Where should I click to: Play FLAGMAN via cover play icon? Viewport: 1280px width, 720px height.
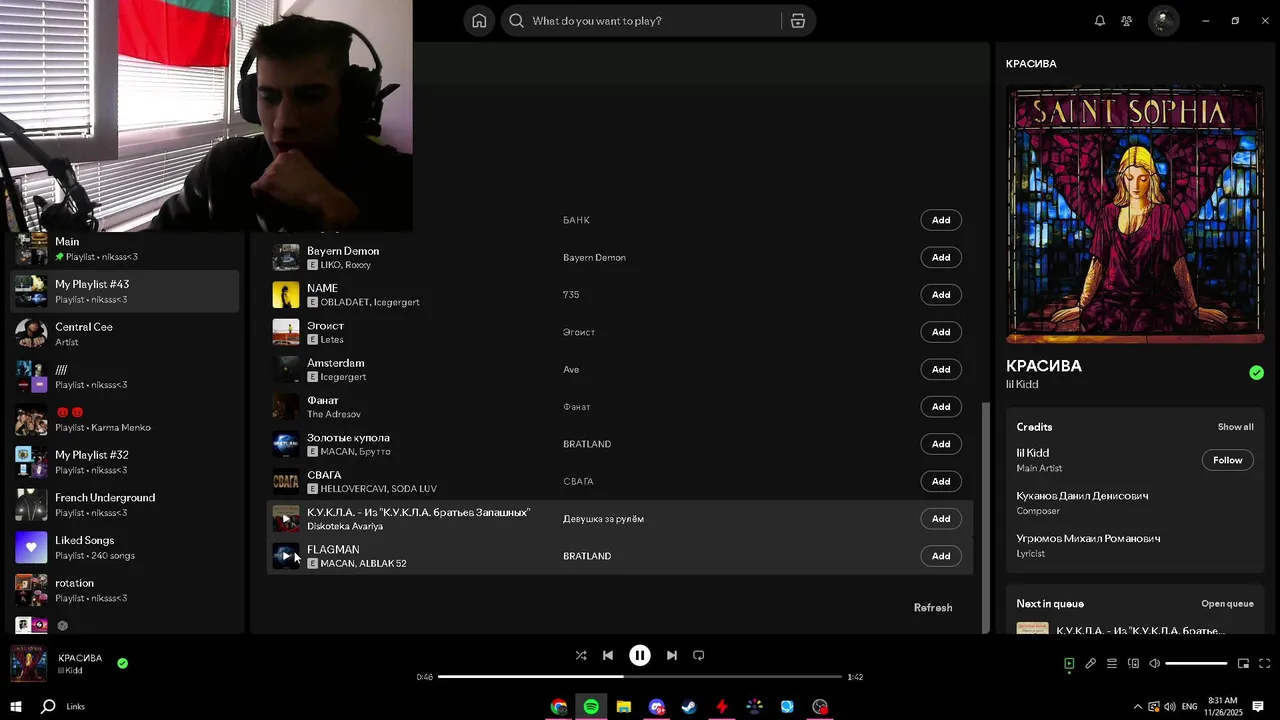[286, 556]
